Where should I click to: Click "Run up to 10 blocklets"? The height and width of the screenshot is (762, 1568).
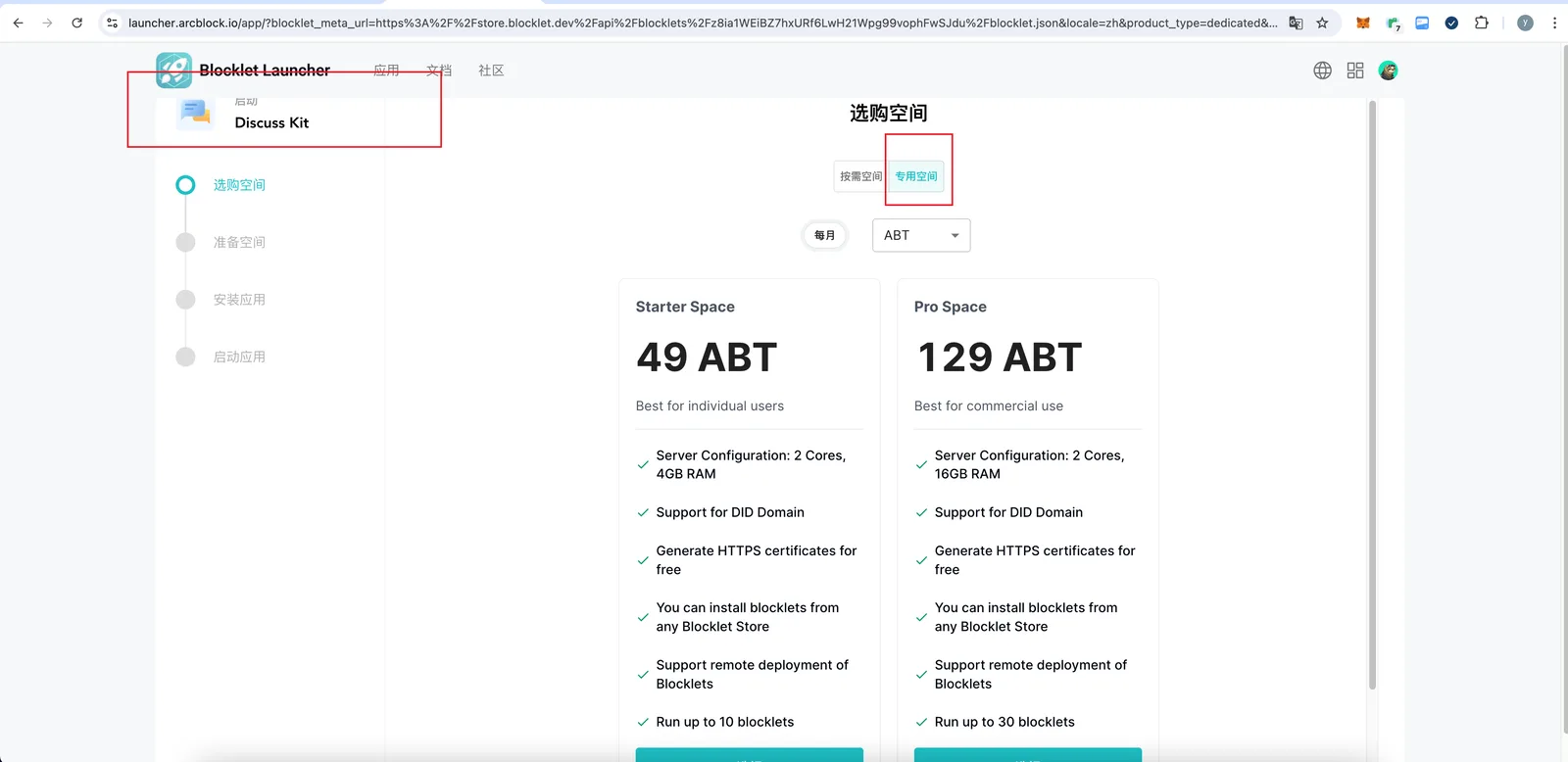[725, 722]
